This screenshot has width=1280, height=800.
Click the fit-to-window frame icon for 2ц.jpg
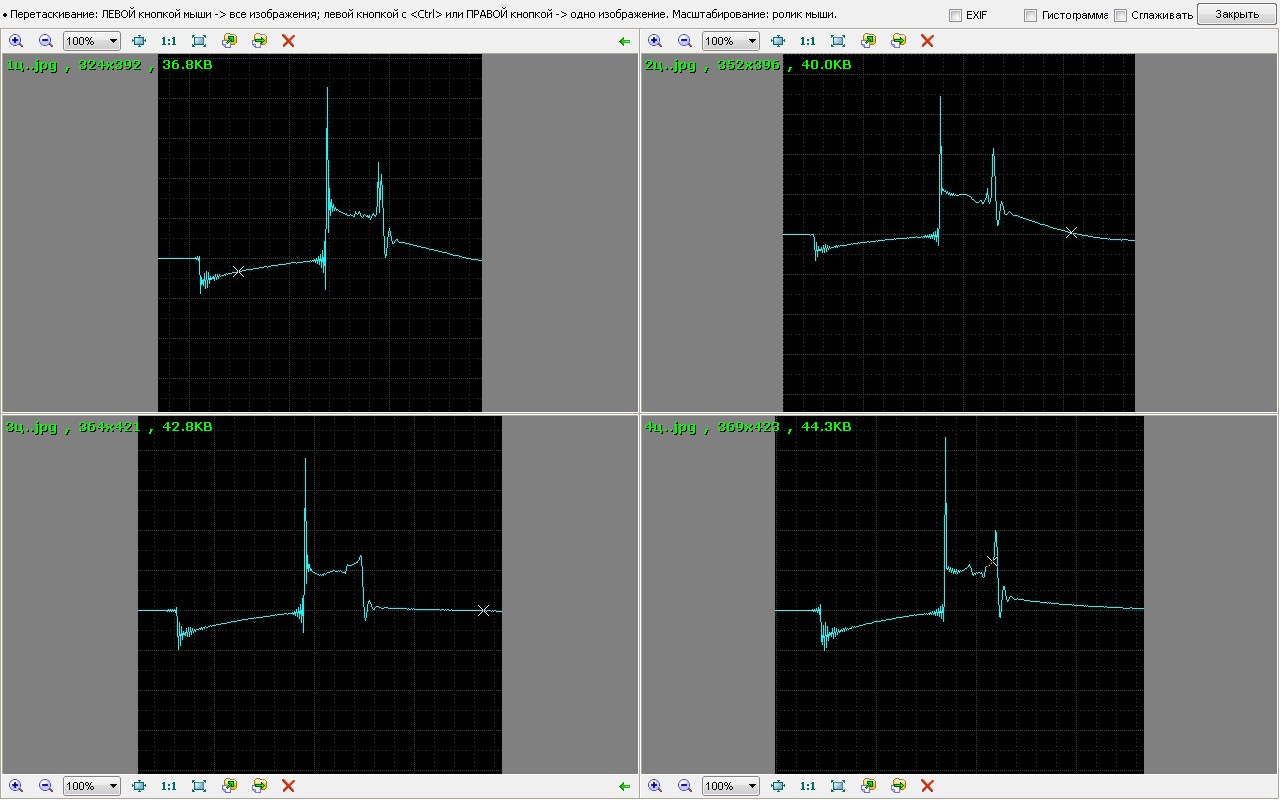[x=838, y=41]
